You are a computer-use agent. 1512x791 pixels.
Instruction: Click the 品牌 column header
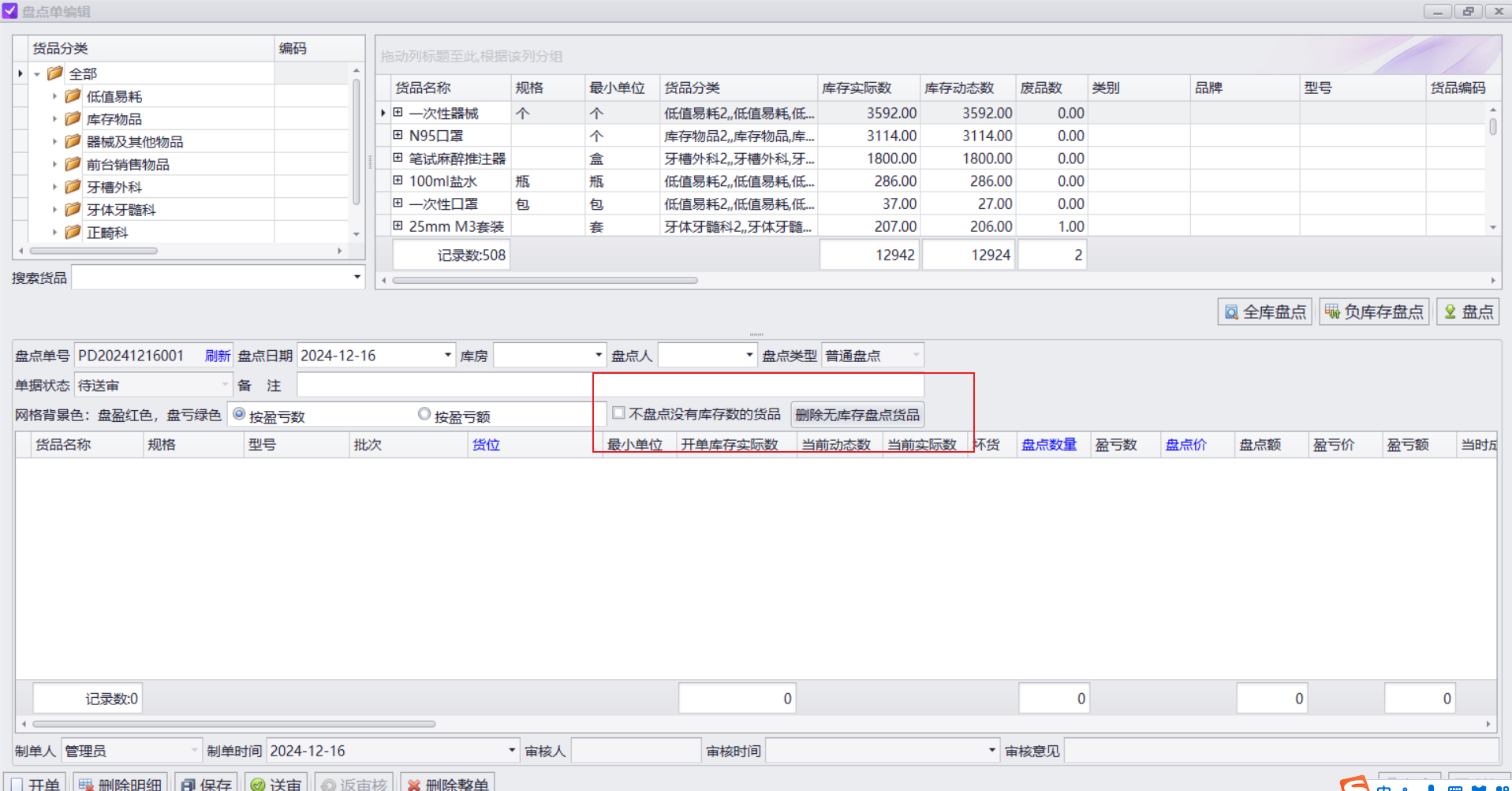click(1244, 88)
